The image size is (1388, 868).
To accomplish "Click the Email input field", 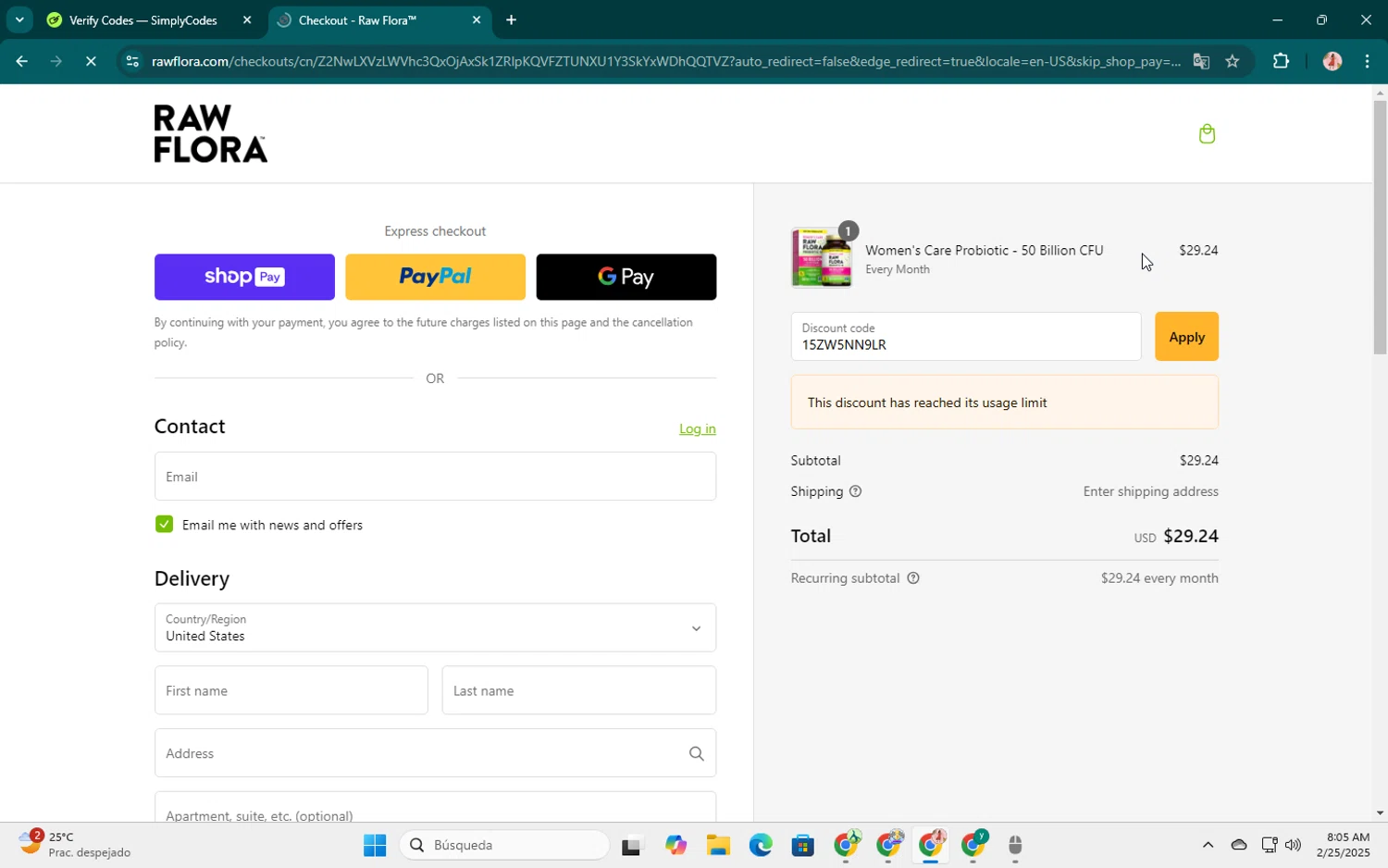I will pos(435,477).
